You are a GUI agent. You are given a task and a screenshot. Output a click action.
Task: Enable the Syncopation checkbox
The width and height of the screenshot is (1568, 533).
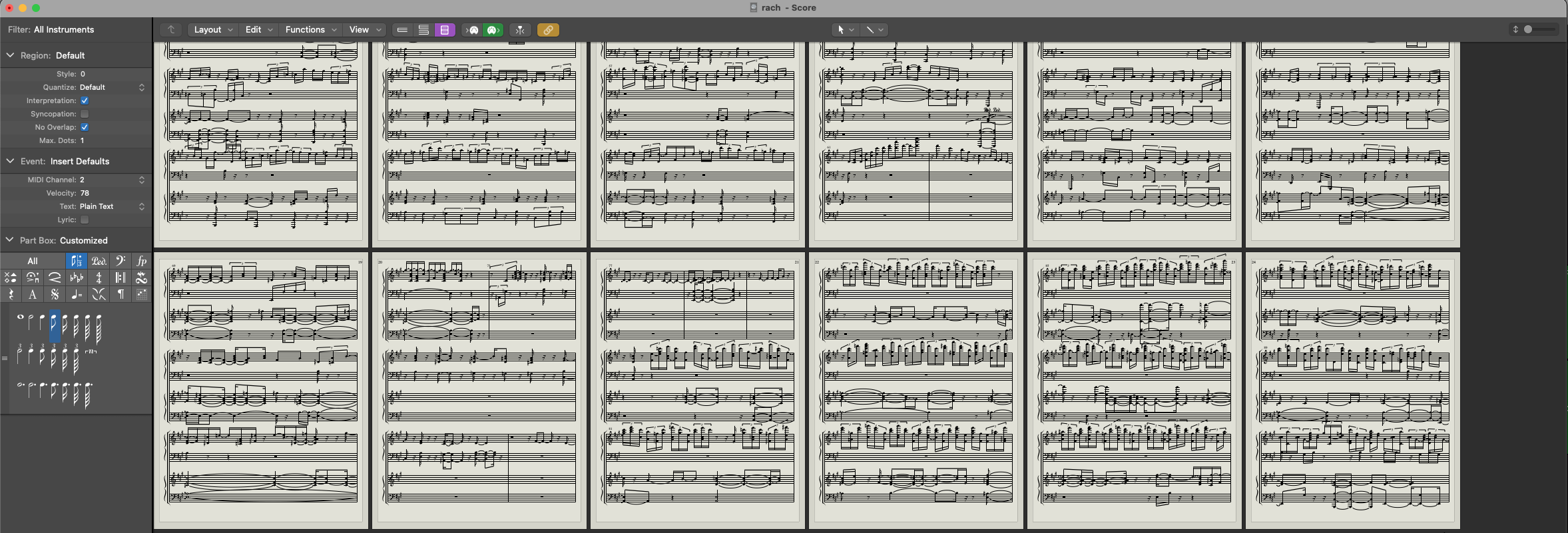85,114
